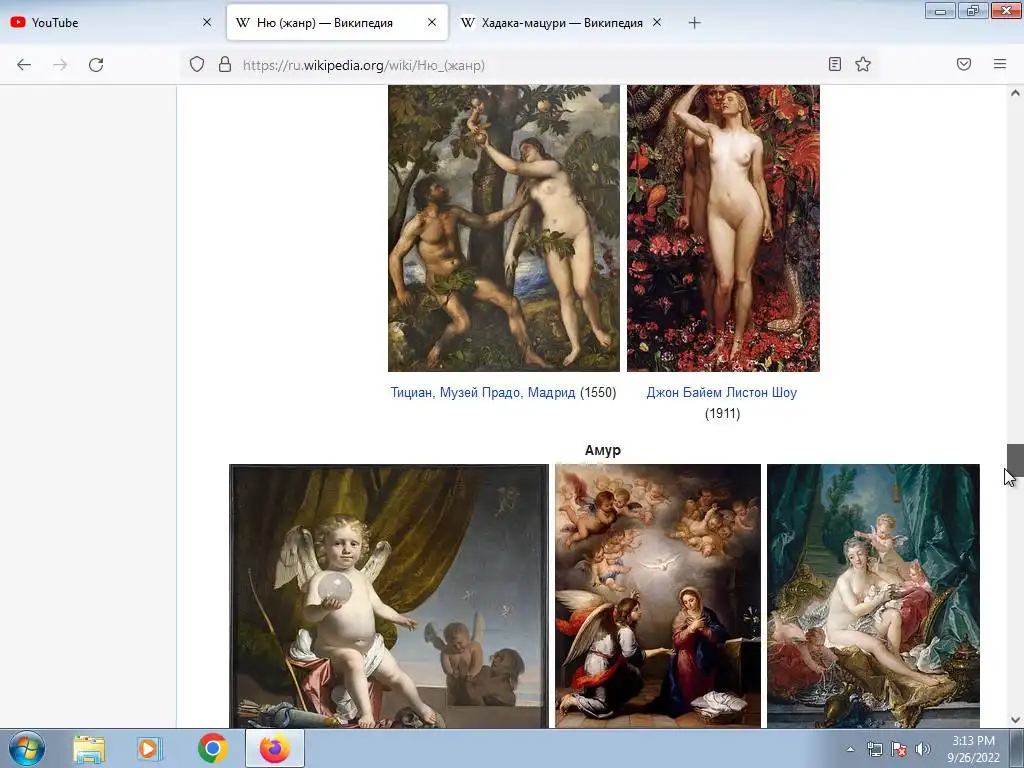Viewport: 1024px width, 768px height.
Task: Click the vertical scrollbar thumb
Action: tap(1015, 460)
